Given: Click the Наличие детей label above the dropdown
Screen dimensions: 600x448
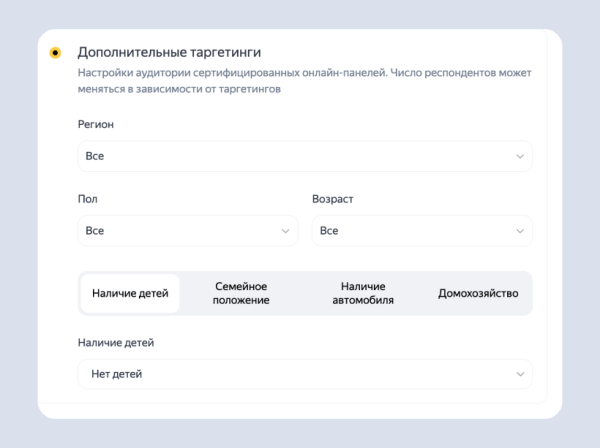Looking at the screenshot, I should (x=116, y=343).
